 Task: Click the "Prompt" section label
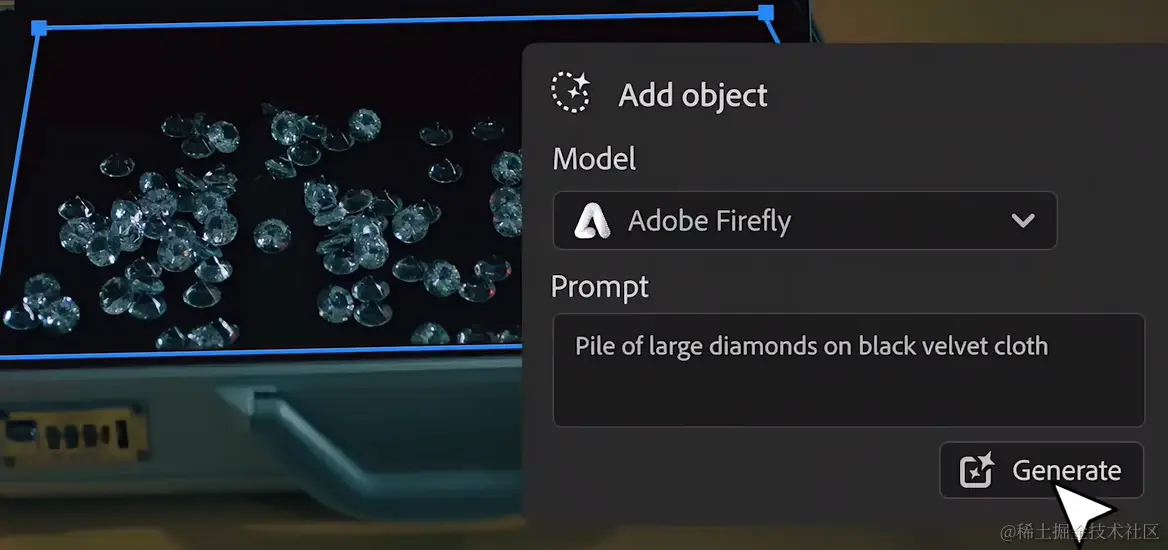pyautogui.click(x=600, y=286)
